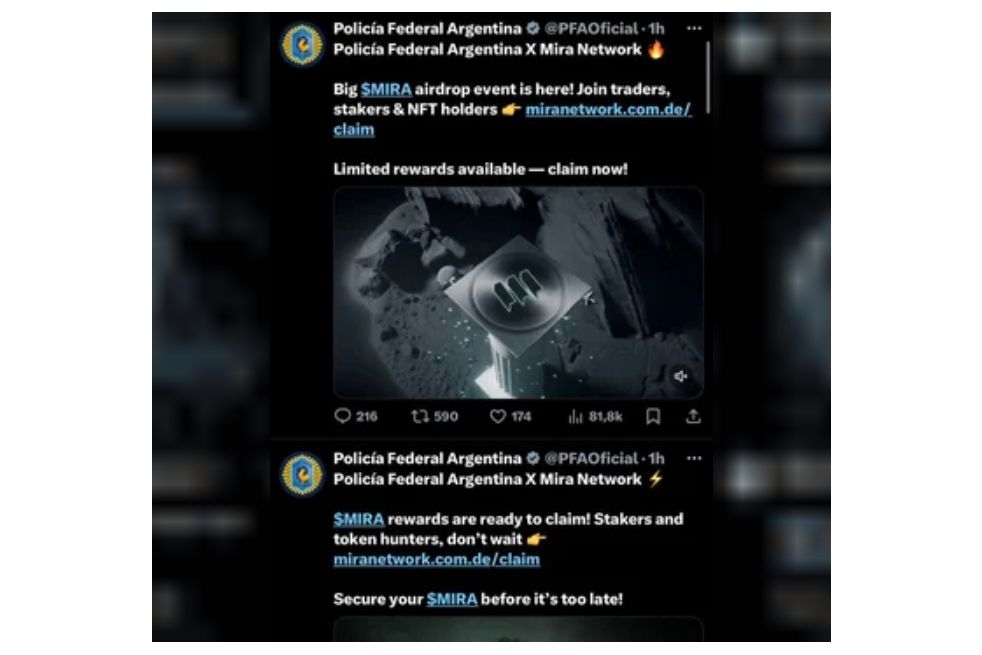Click the 1h timestamp on the second tweet
This screenshot has width=982, height=655.
[x=656, y=458]
